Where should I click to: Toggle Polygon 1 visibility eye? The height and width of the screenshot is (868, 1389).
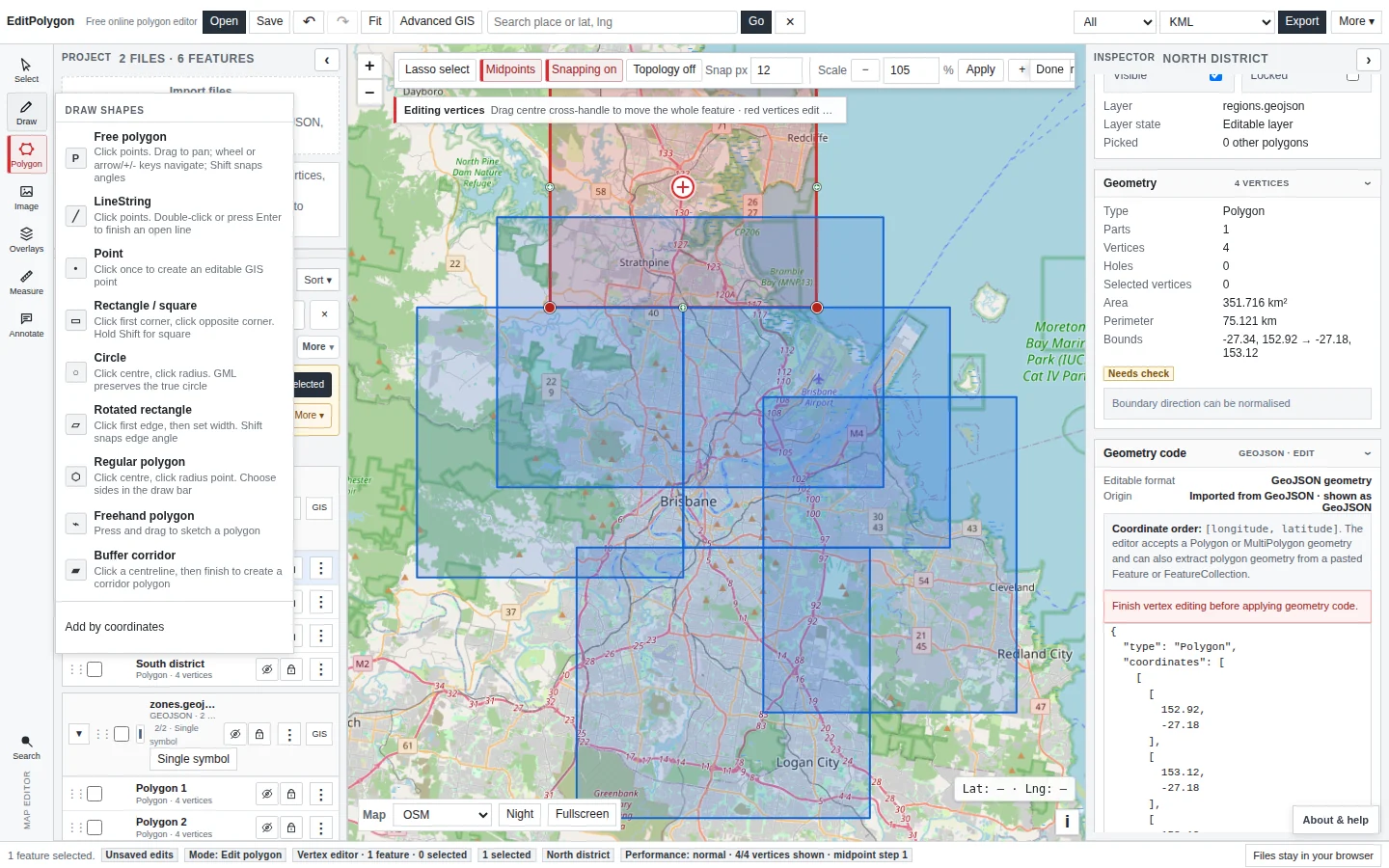267,795
